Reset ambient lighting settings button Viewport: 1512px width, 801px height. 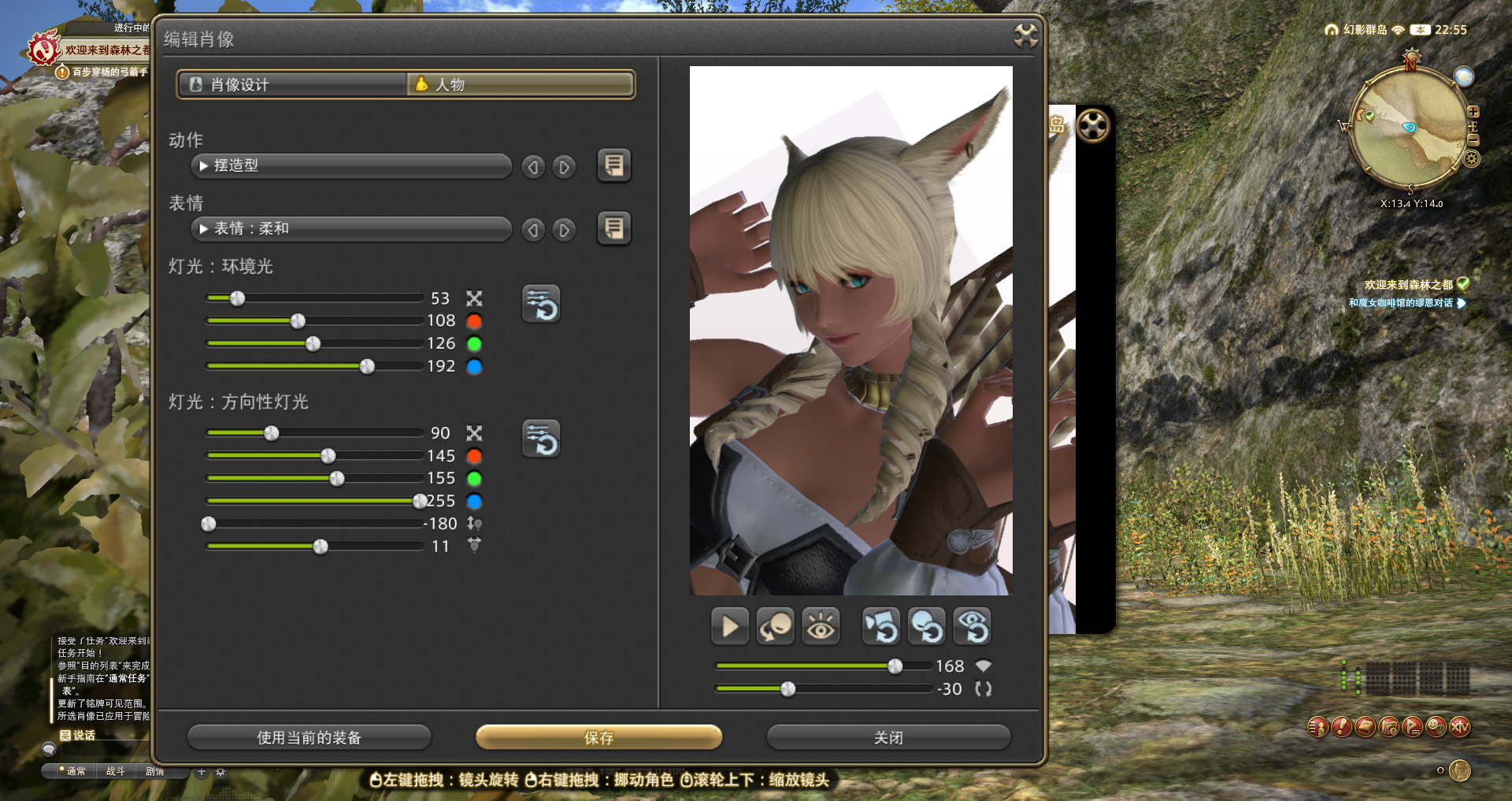tap(541, 304)
